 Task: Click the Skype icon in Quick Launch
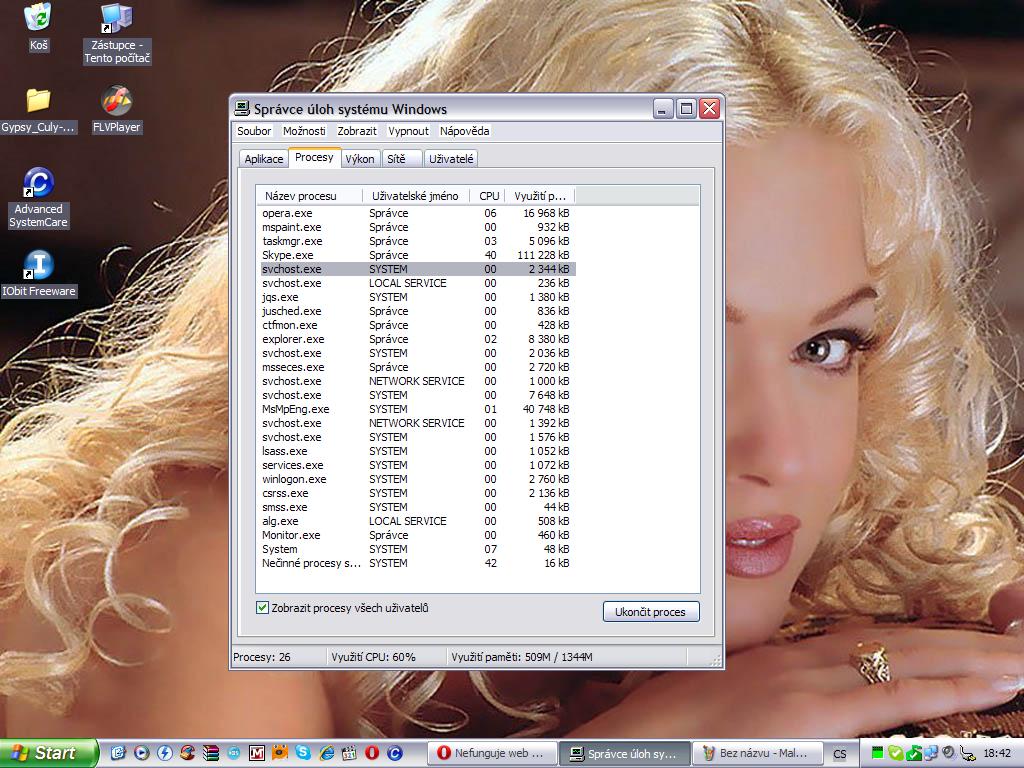coord(302,753)
